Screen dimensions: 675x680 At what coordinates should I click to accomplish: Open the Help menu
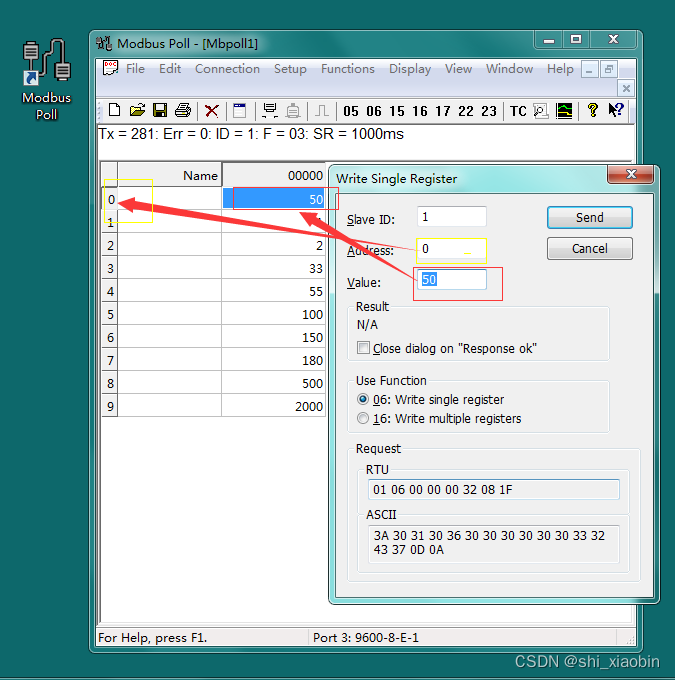pyautogui.click(x=560, y=69)
